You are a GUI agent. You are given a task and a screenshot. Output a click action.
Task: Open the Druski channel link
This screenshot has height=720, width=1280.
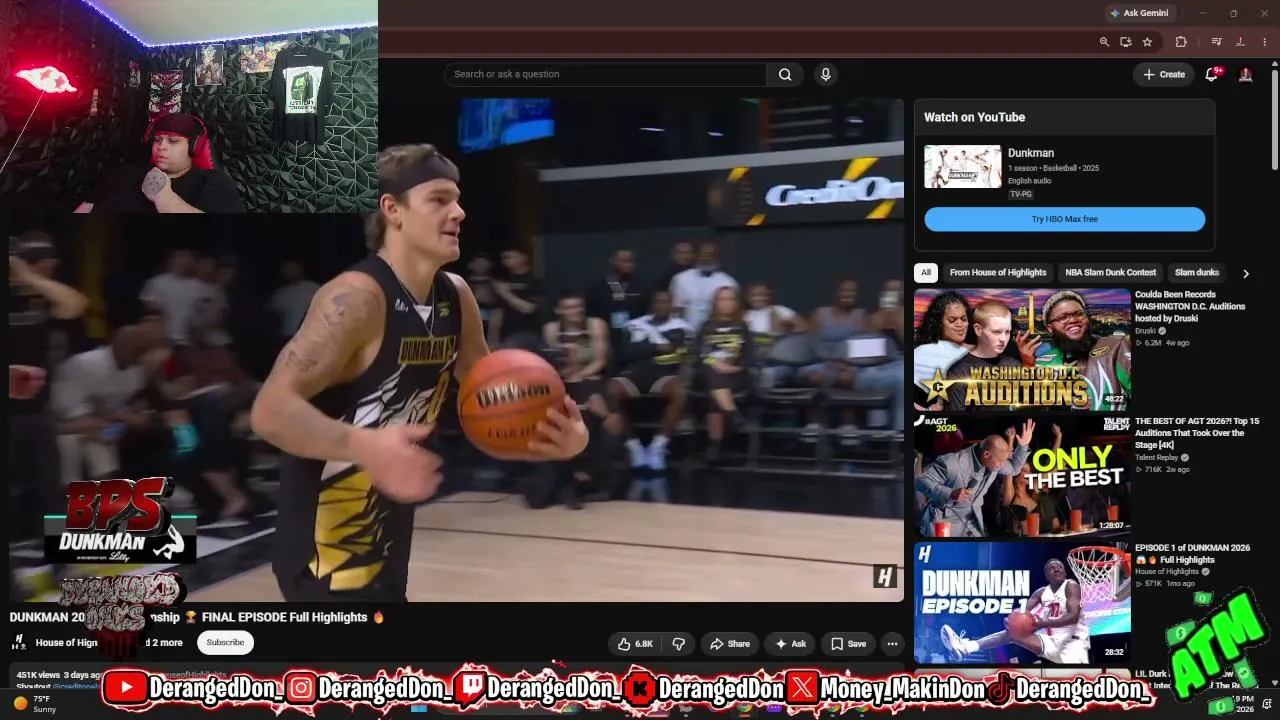pyautogui.click(x=1147, y=330)
